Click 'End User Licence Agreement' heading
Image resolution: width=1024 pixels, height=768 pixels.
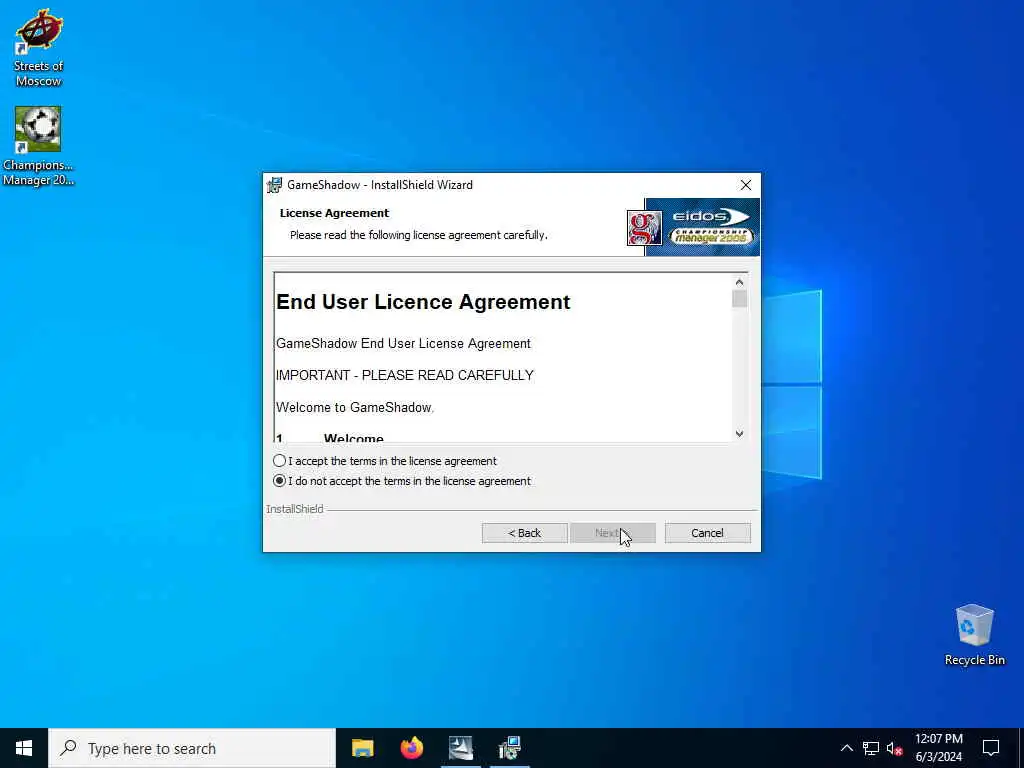pyautogui.click(x=423, y=302)
